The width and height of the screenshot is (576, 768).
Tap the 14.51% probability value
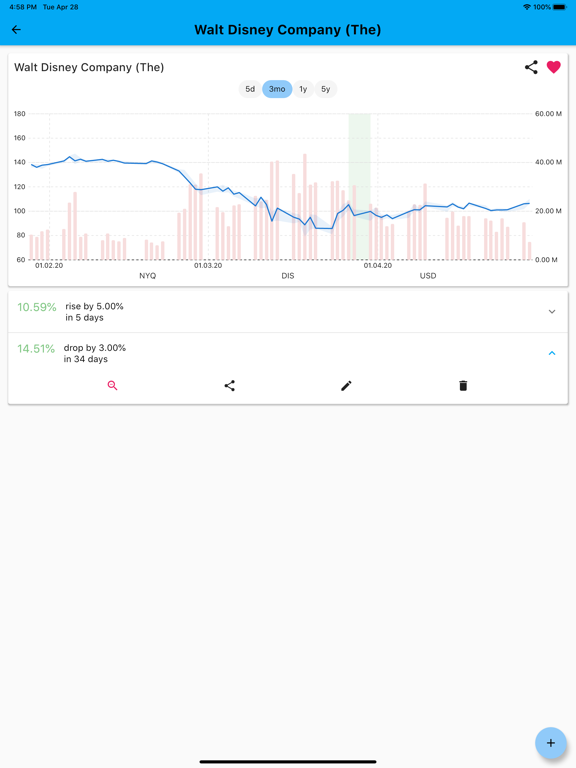pyautogui.click(x=36, y=349)
